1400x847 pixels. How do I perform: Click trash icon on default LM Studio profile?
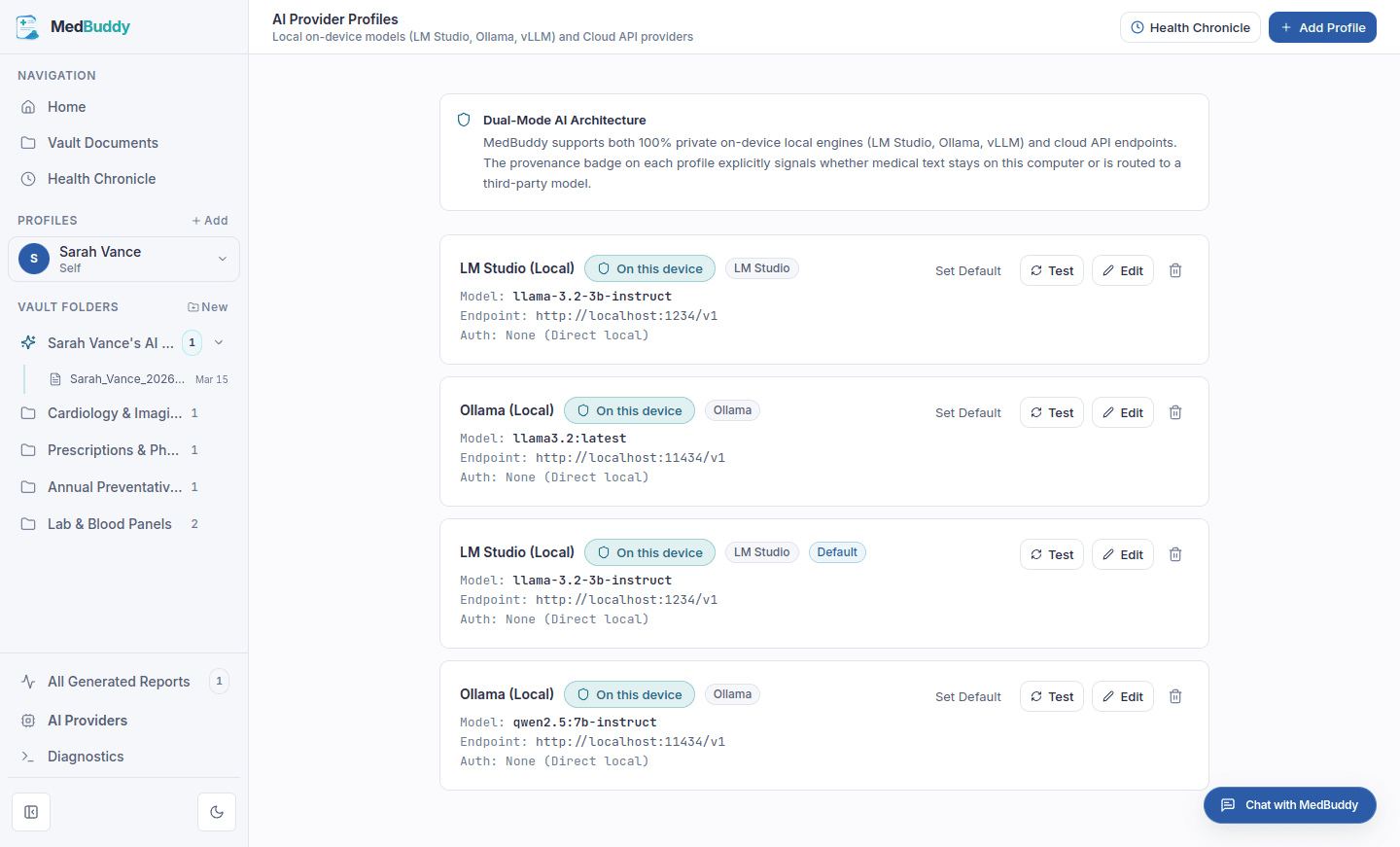coord(1174,554)
